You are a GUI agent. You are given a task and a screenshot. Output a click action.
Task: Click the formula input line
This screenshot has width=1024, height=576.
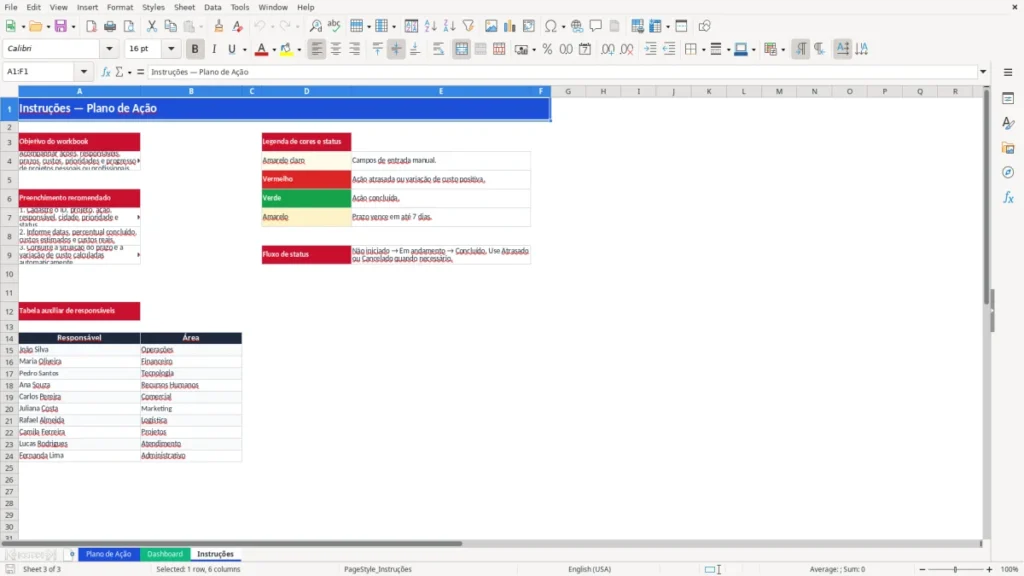tap(562, 72)
